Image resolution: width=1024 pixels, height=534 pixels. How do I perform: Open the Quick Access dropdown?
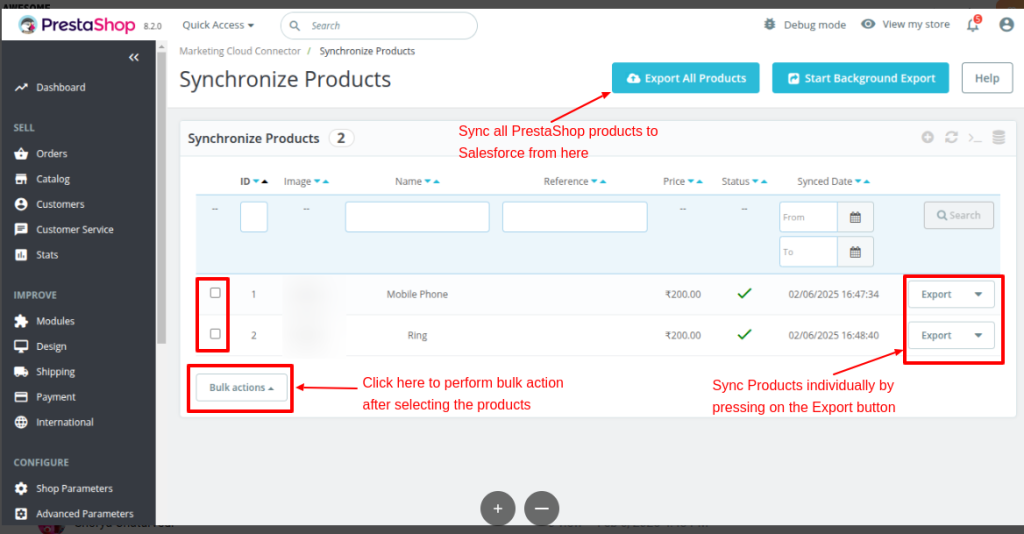218,25
